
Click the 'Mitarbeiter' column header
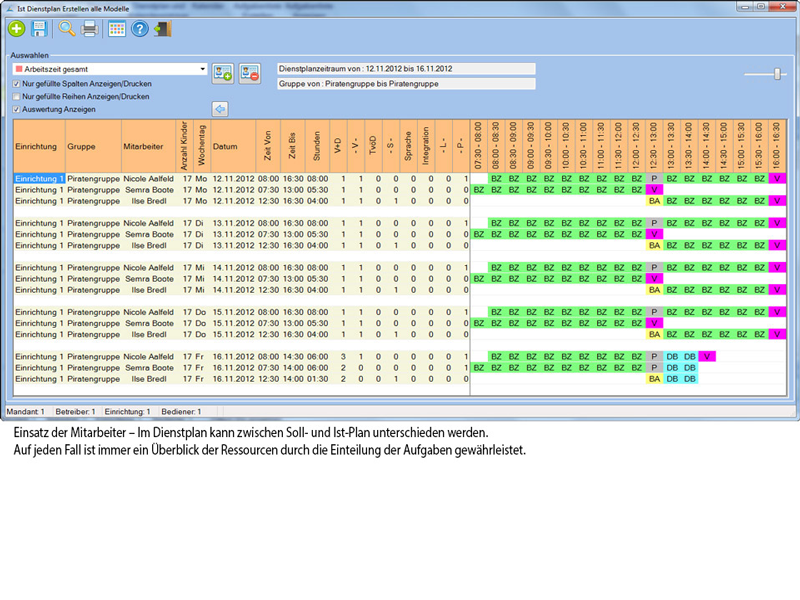tap(143, 146)
